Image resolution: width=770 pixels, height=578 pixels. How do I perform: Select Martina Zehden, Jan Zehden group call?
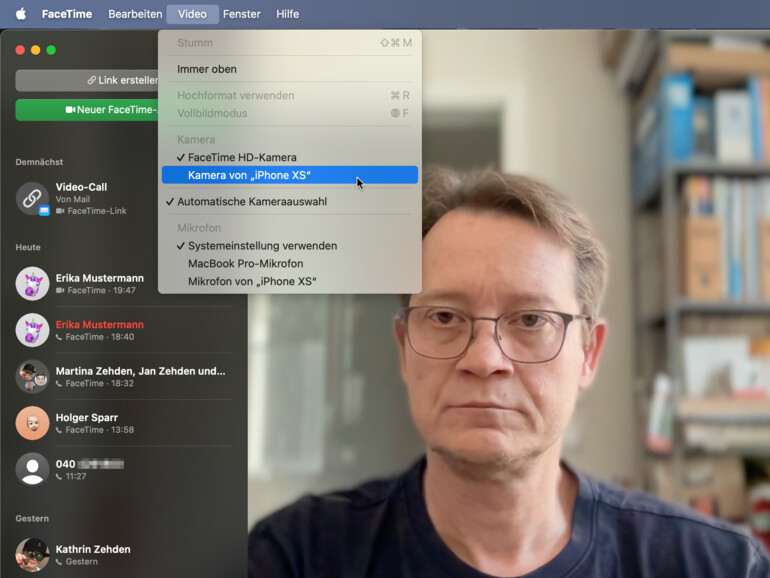[x=123, y=377]
